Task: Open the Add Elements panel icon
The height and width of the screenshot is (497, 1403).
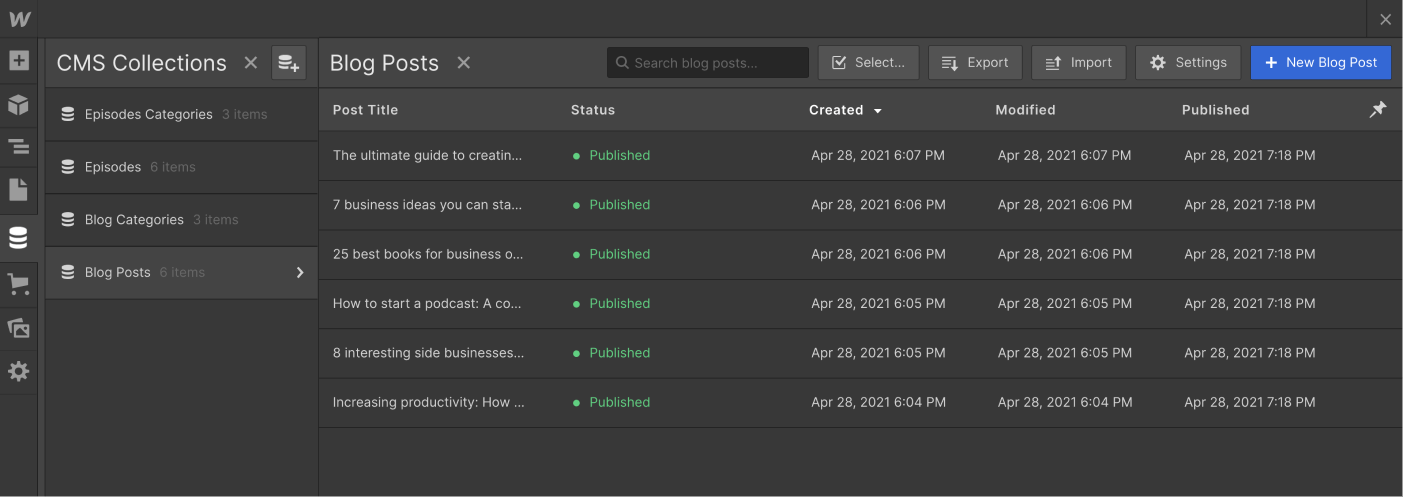Action: pos(18,61)
